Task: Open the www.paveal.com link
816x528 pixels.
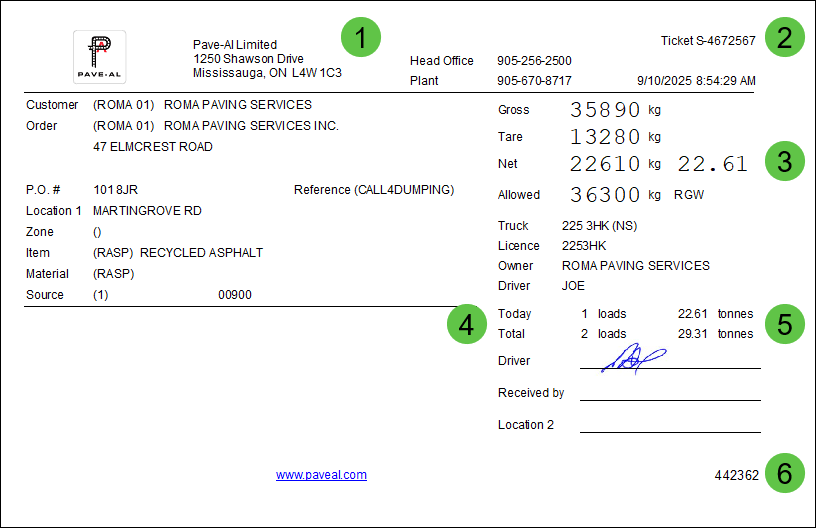Action: [321, 475]
